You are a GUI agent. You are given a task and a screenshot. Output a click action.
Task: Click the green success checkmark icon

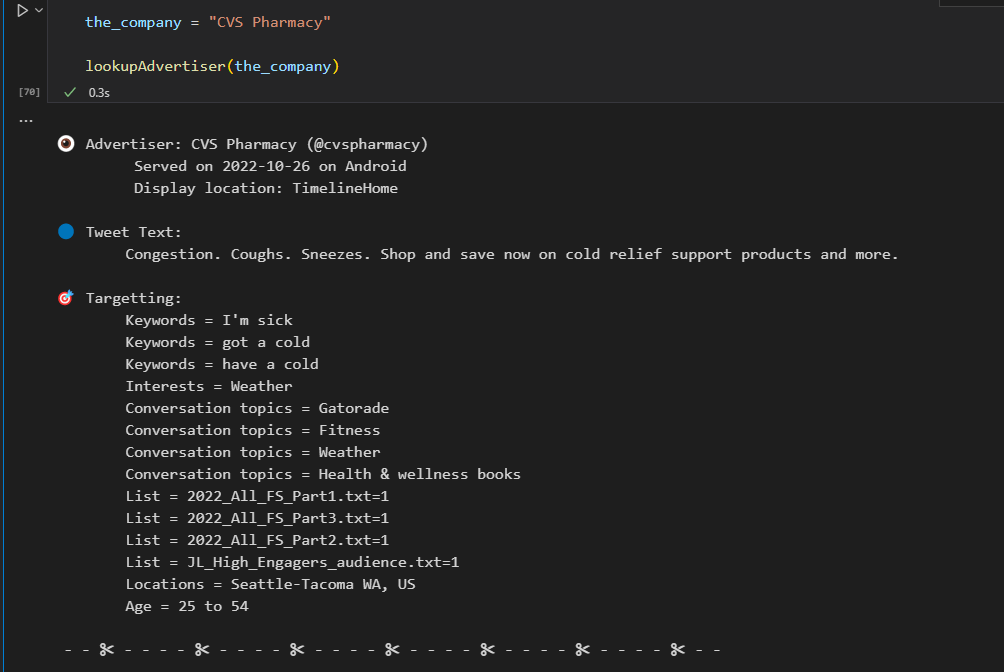coord(70,92)
